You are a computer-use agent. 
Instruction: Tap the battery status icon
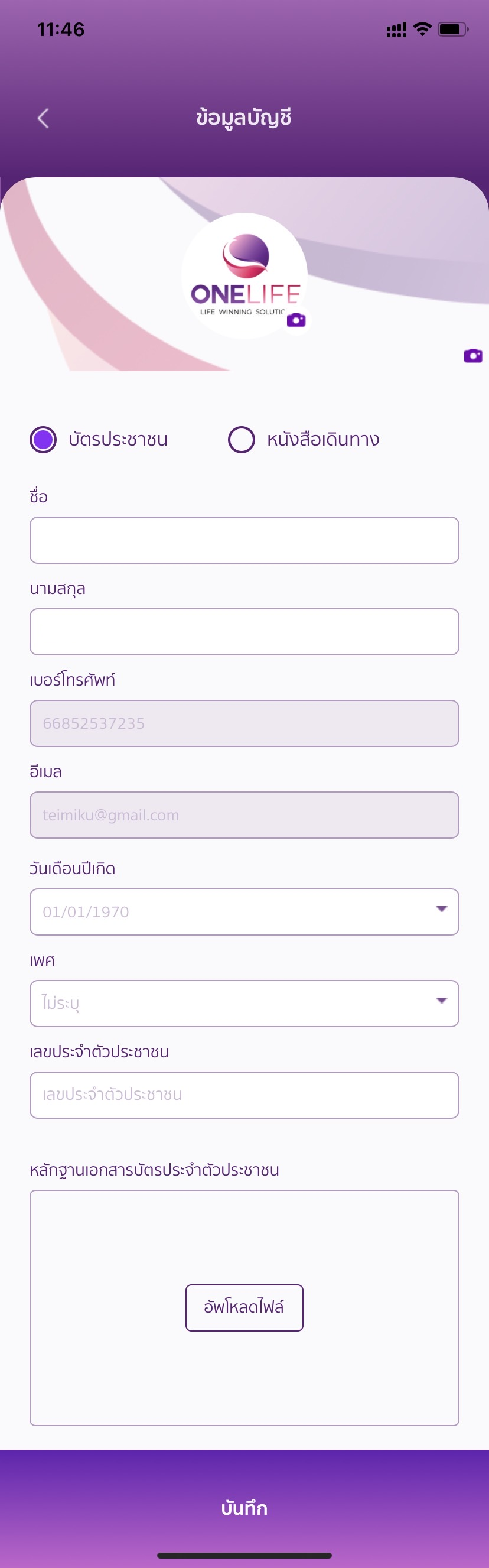coord(452,29)
